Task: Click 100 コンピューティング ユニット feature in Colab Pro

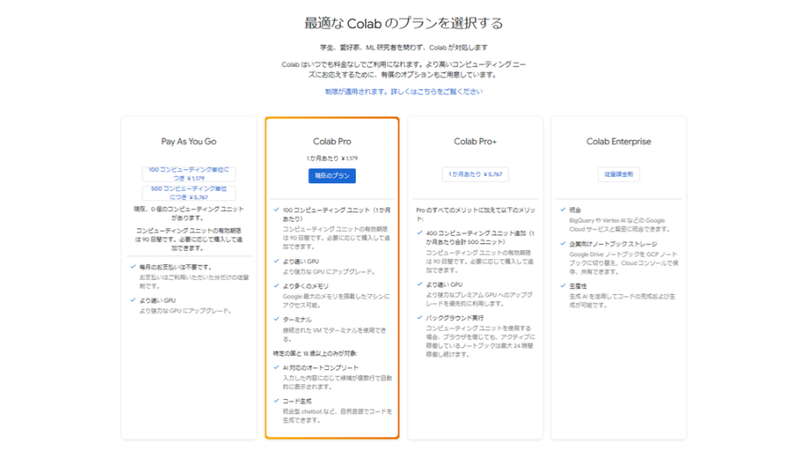Action: coord(337,214)
